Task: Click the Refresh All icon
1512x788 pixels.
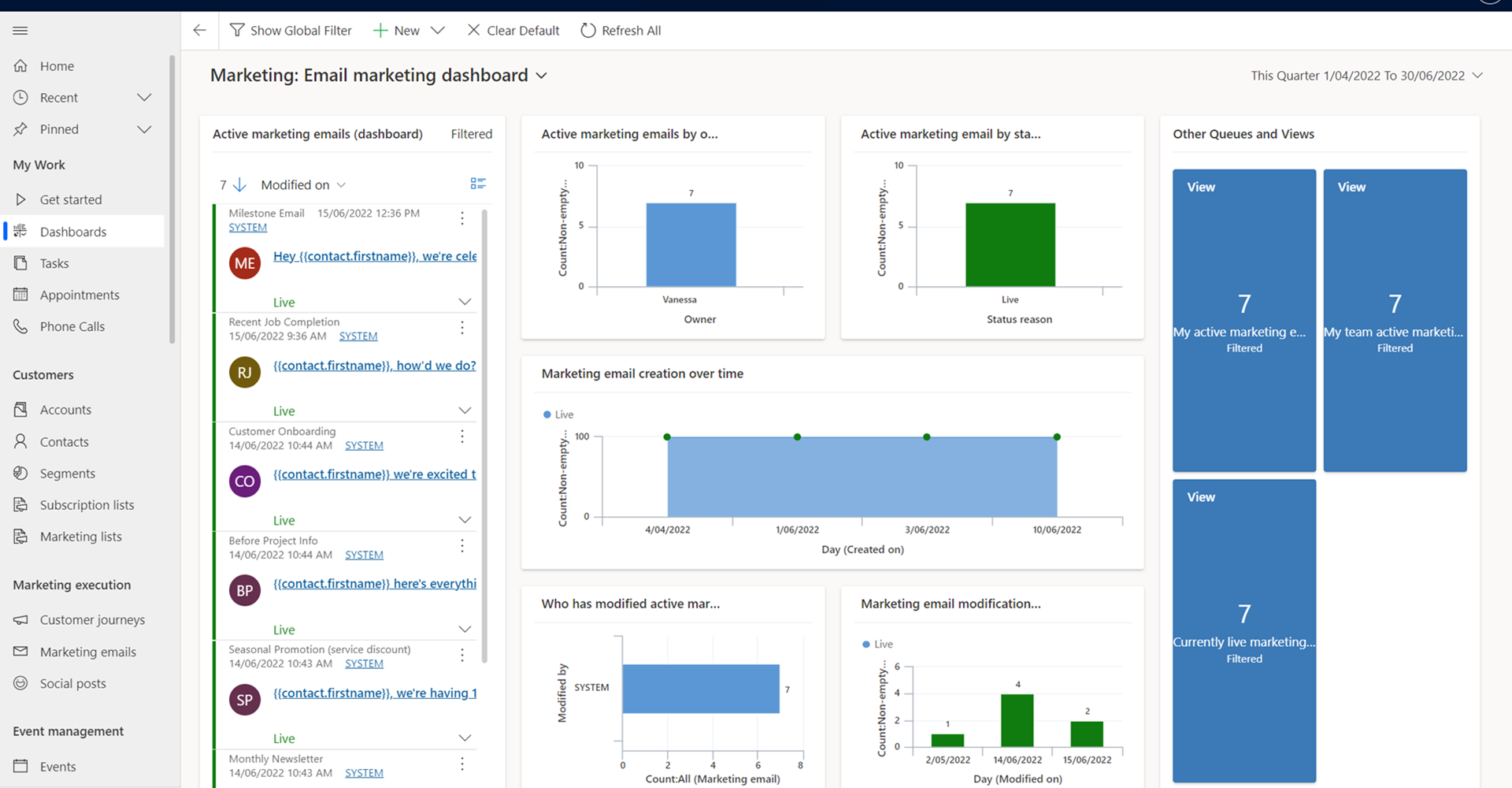Action: (x=587, y=31)
